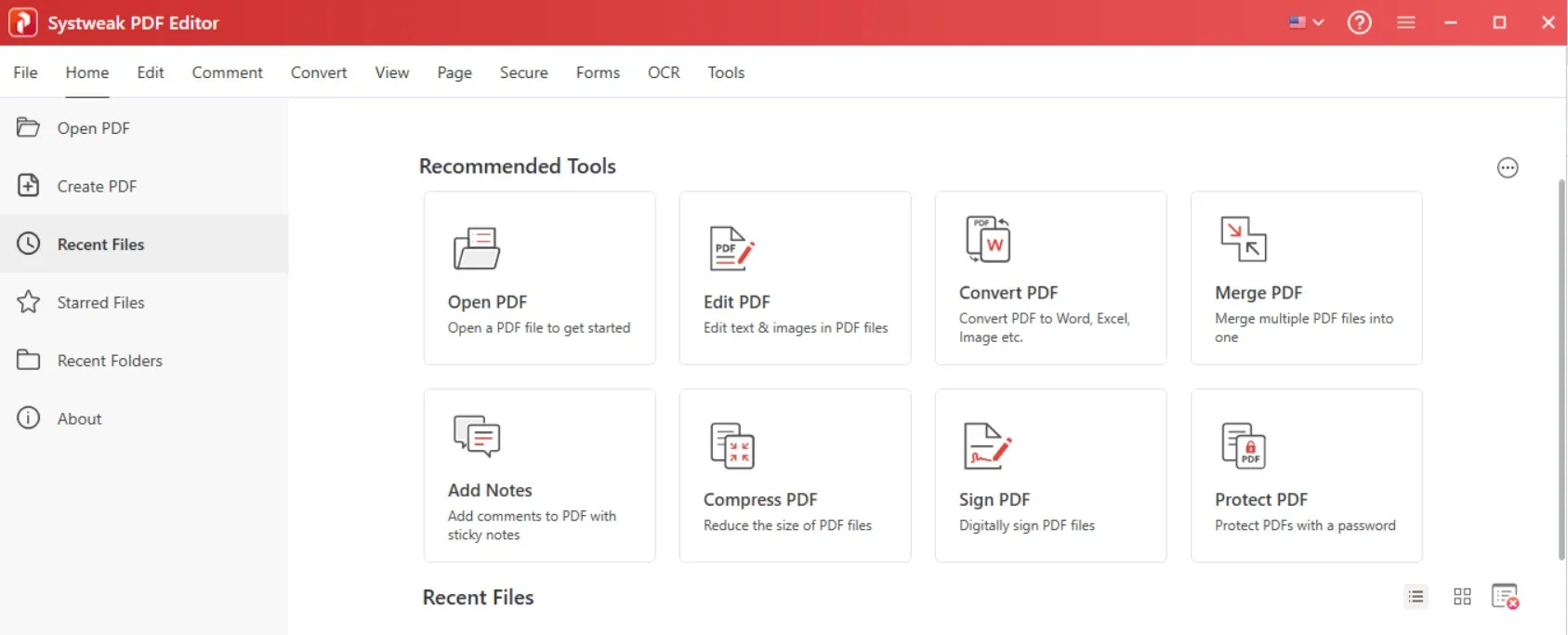This screenshot has width=1568, height=635.
Task: Open the hamburger menu in title bar
Action: (1405, 22)
